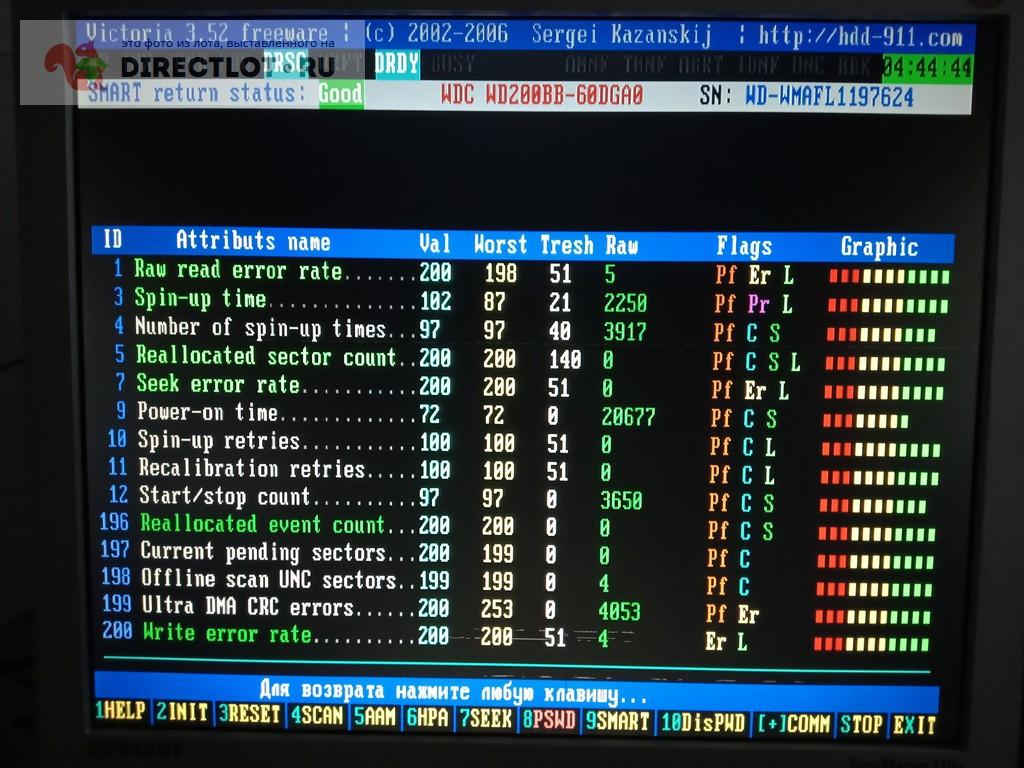Select the Power-on time attribute name
The width and height of the screenshot is (1024, 768).
tap(208, 412)
